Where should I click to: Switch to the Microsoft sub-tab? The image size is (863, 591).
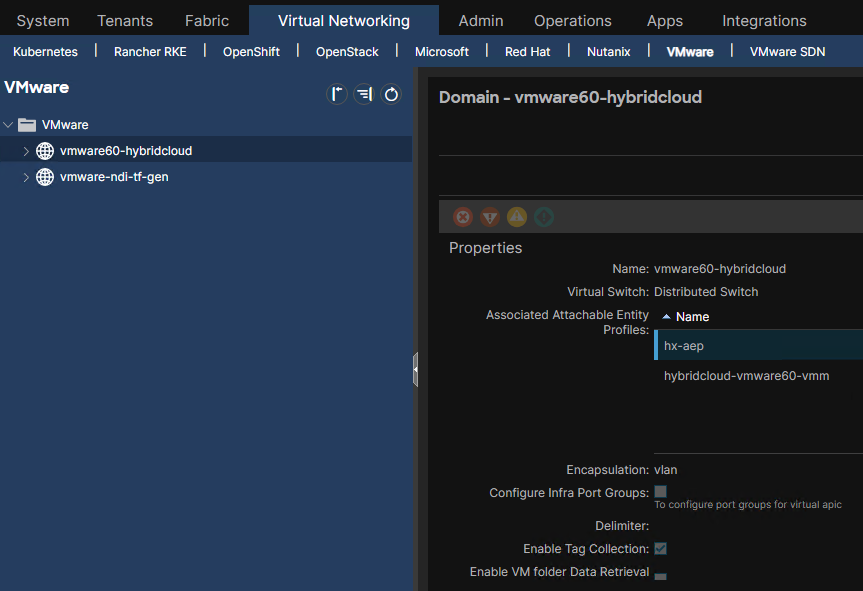(x=441, y=52)
